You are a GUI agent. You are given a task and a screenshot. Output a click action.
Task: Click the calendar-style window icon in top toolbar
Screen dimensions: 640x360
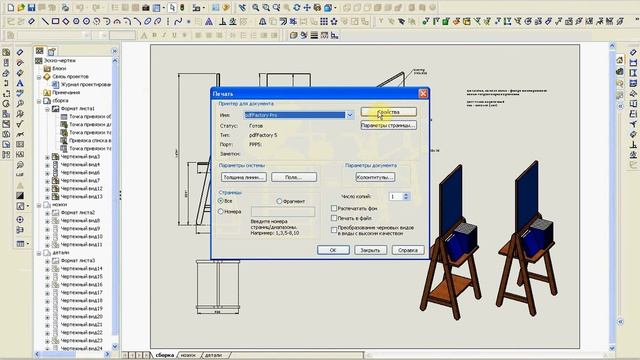tap(156, 7)
